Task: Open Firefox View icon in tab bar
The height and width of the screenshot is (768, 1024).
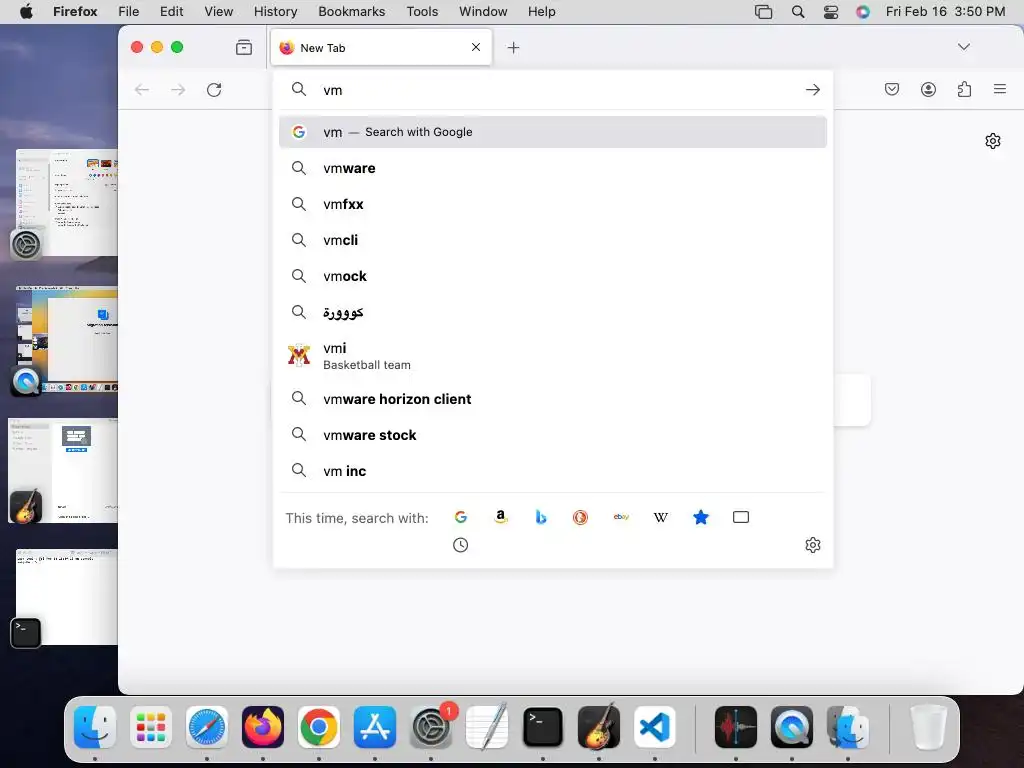Action: coord(244,47)
